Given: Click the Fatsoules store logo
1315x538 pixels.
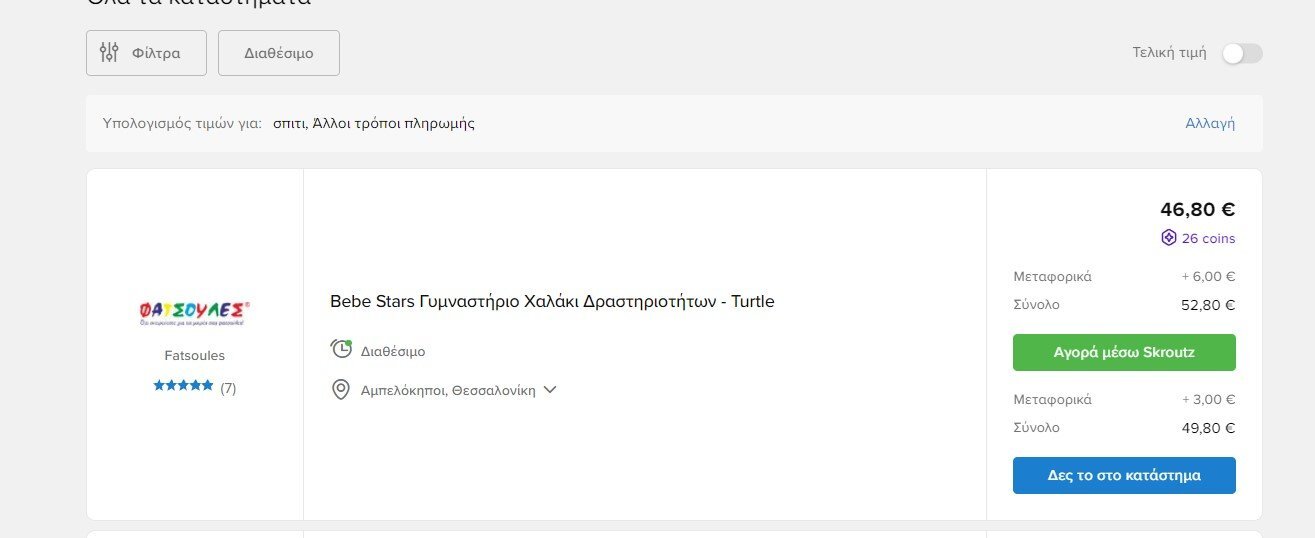Looking at the screenshot, I should [x=195, y=313].
